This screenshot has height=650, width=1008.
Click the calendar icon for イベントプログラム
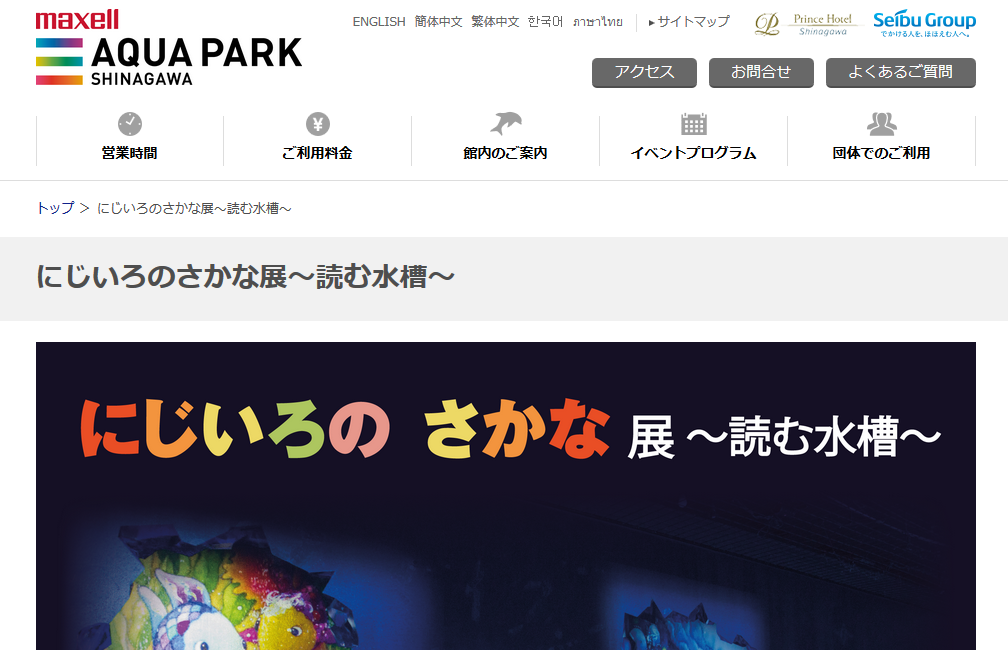694,123
